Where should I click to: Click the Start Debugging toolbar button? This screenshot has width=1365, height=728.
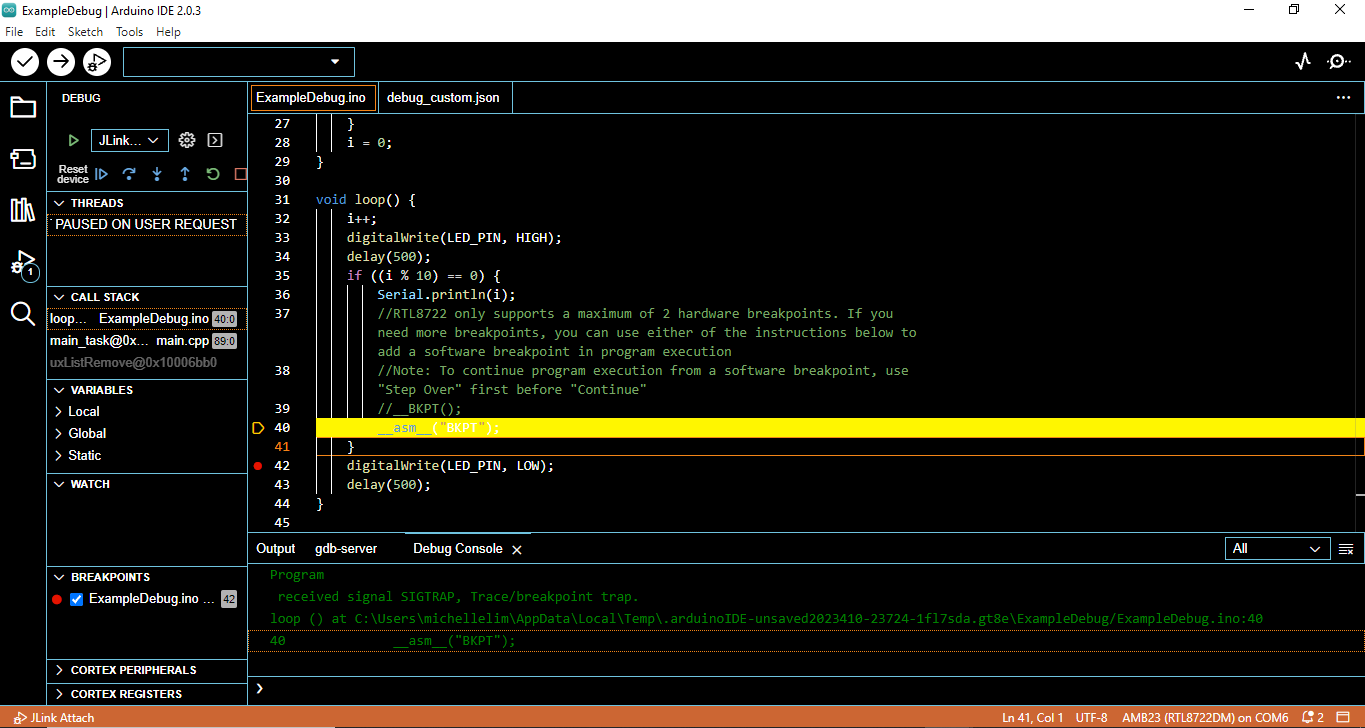point(97,62)
